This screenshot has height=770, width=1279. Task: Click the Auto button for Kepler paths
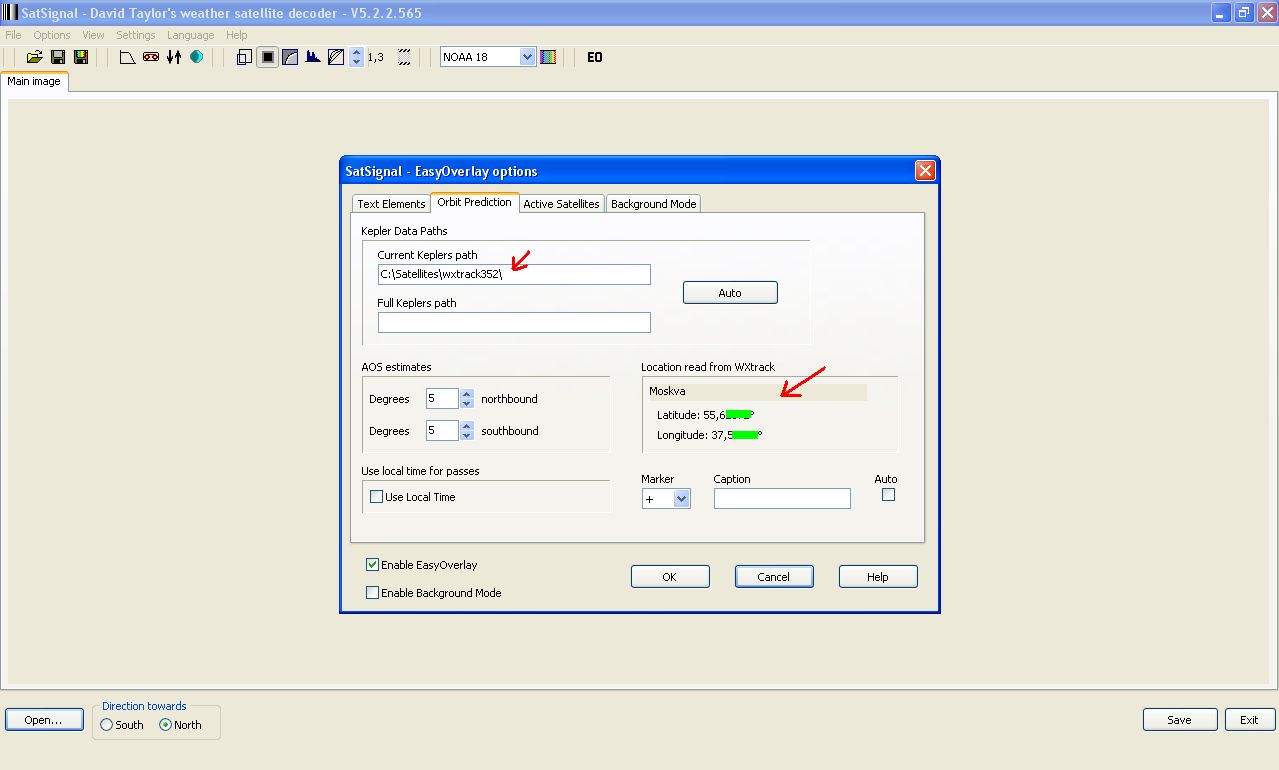tap(730, 293)
